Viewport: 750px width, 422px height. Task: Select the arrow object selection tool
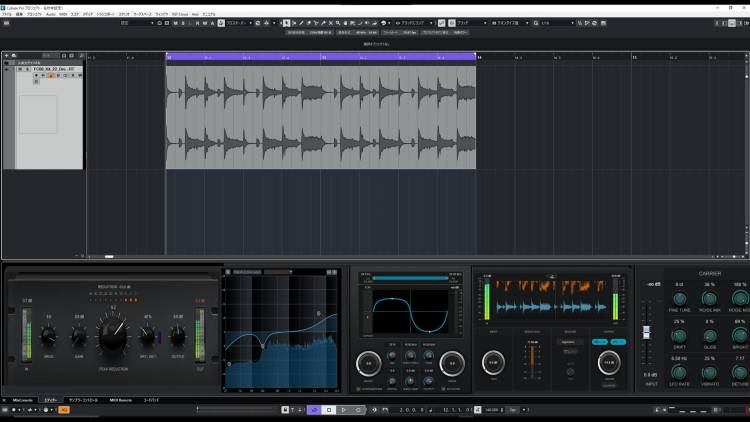[x=287, y=22]
